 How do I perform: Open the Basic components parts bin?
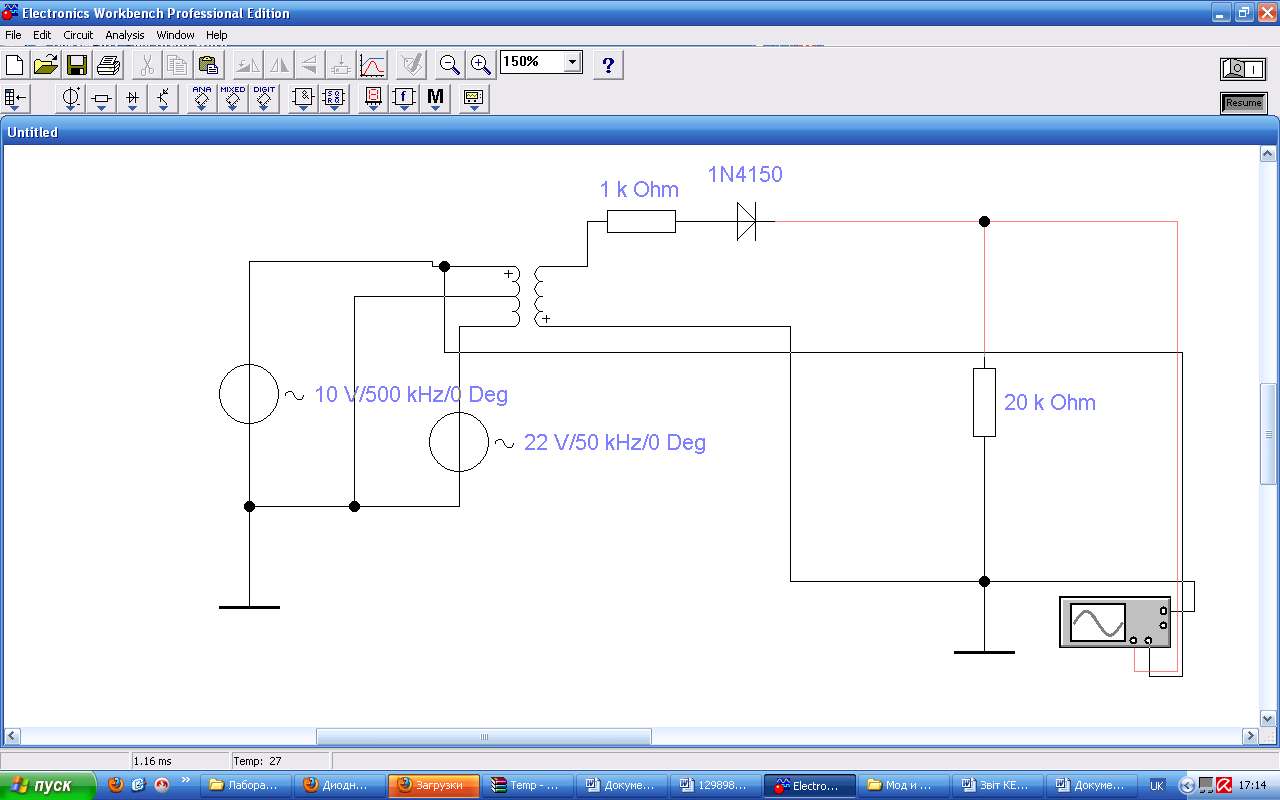pos(102,99)
